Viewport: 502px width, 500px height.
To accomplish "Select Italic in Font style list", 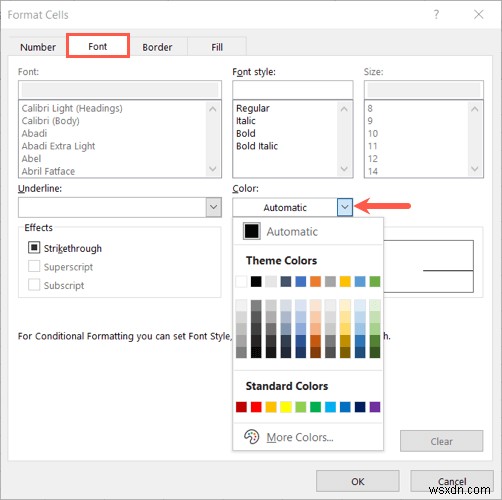I will (x=246, y=121).
